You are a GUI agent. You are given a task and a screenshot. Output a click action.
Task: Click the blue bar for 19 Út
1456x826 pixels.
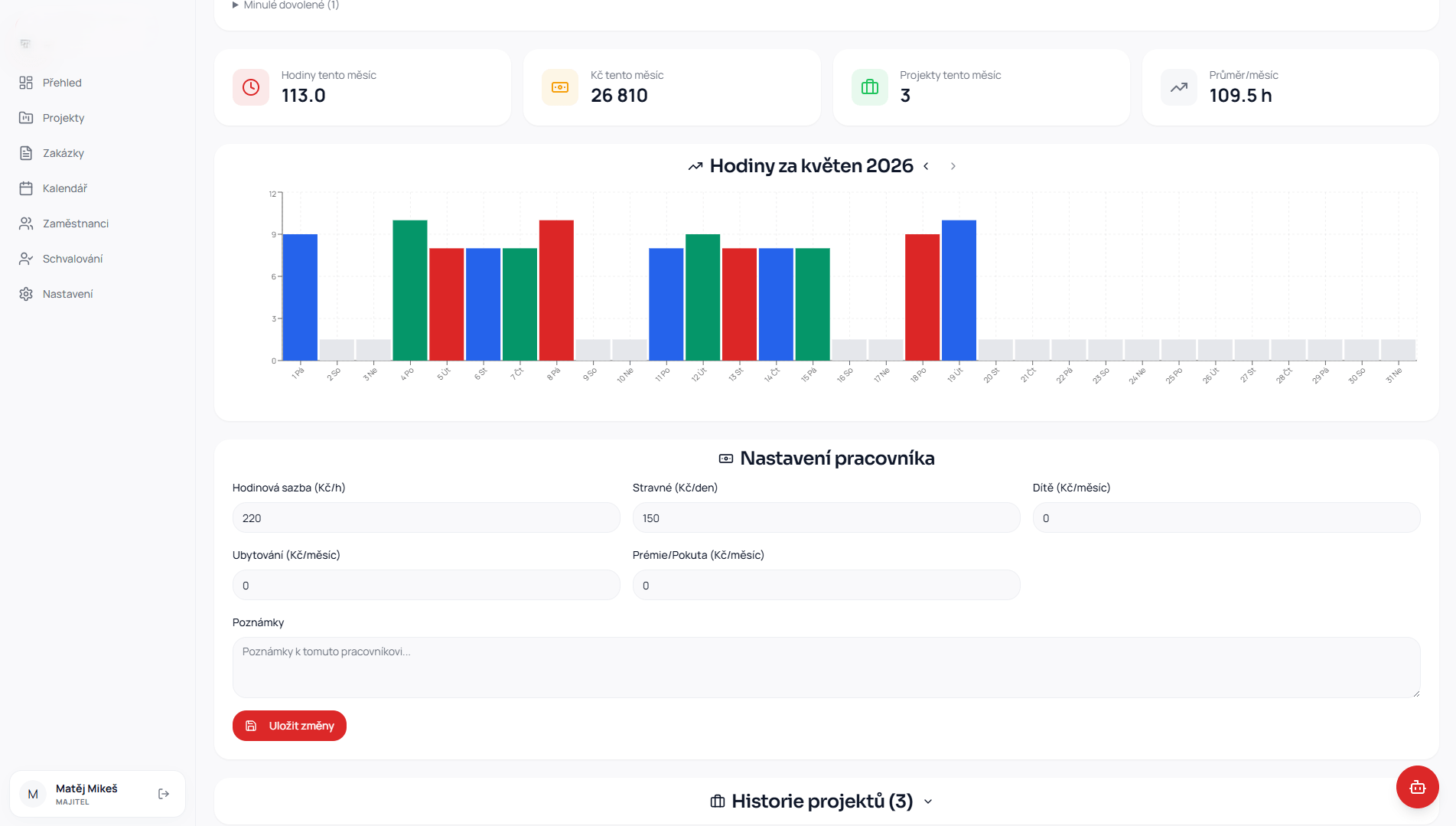959,290
